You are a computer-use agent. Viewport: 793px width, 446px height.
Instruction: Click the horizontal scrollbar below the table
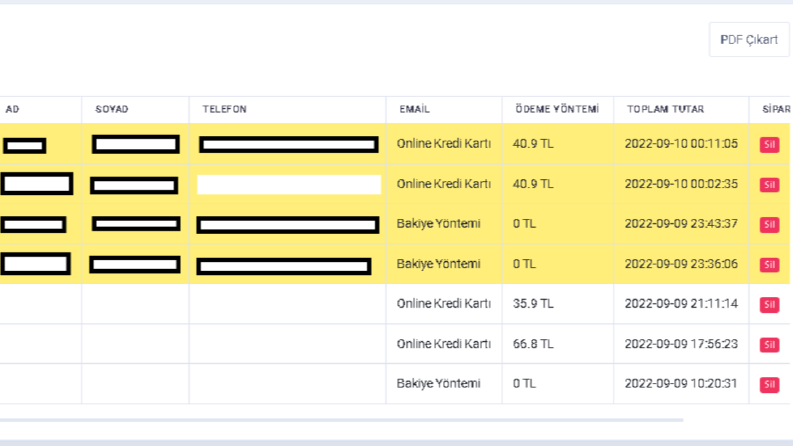pyautogui.click(x=341, y=420)
